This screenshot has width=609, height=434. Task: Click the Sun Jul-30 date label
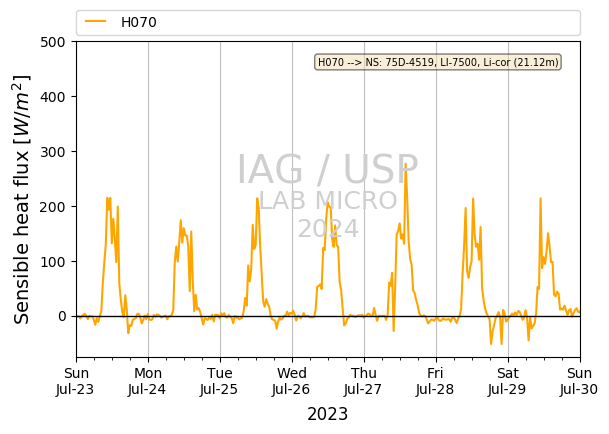(x=579, y=381)
